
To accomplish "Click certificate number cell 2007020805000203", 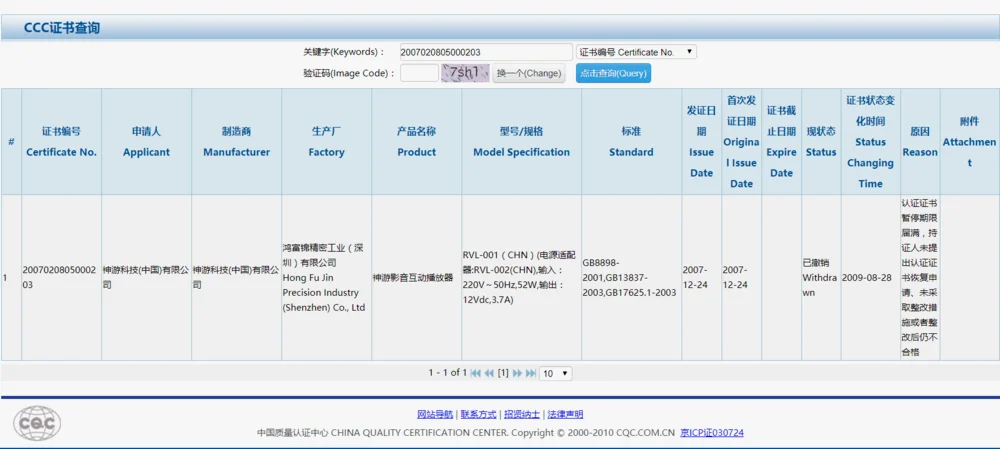I will coord(59,277).
